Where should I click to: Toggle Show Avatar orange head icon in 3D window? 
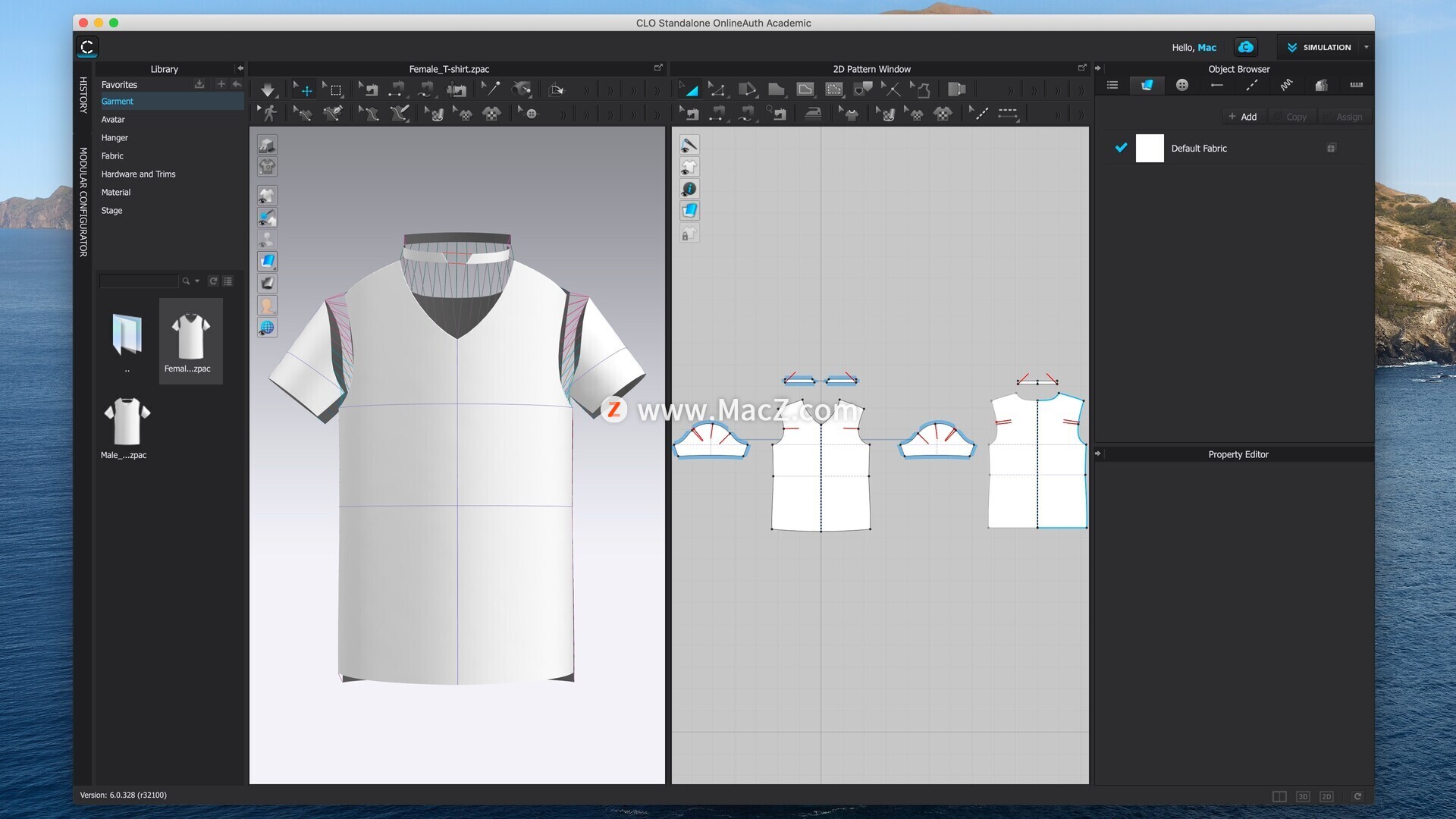click(x=267, y=306)
